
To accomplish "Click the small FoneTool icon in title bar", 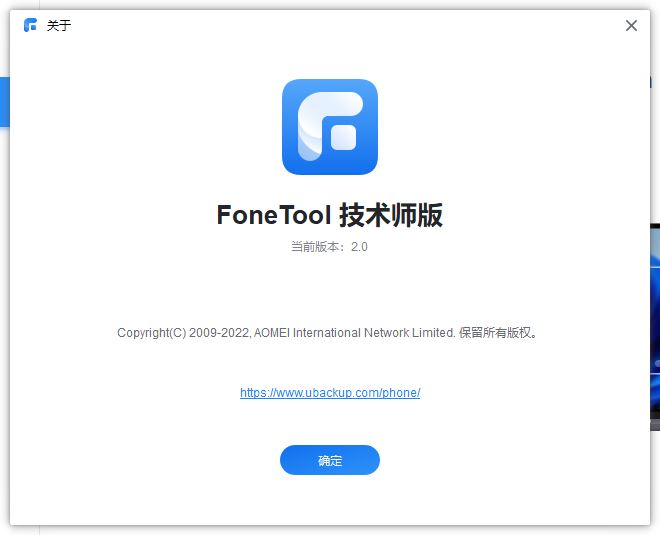I will 30,25.
